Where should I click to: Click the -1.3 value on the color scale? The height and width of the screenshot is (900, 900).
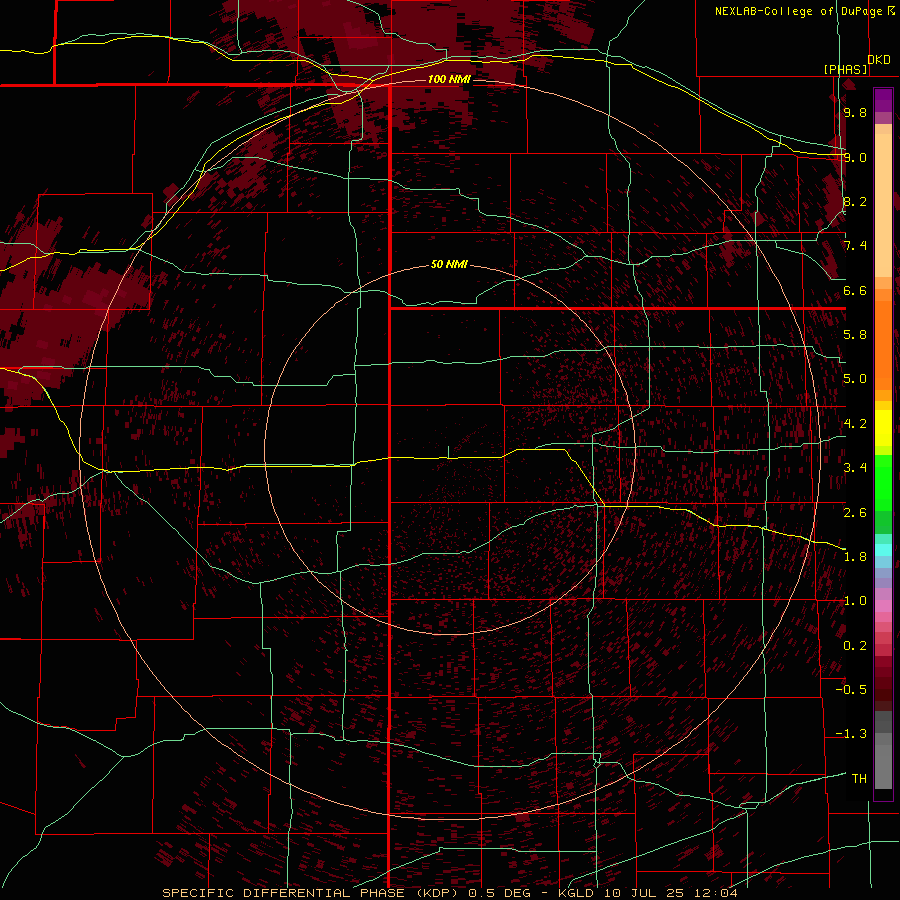[x=852, y=734]
